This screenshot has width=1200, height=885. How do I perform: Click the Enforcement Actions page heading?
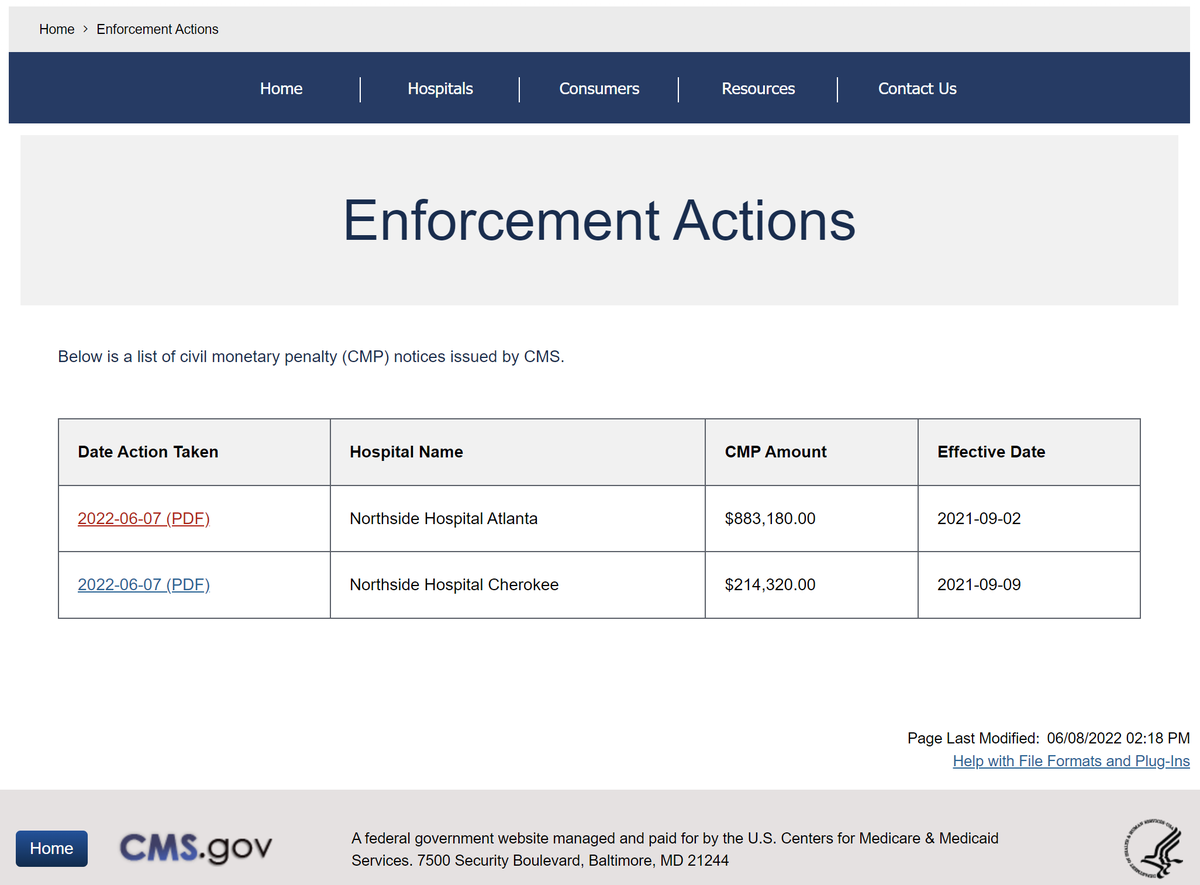click(x=599, y=220)
